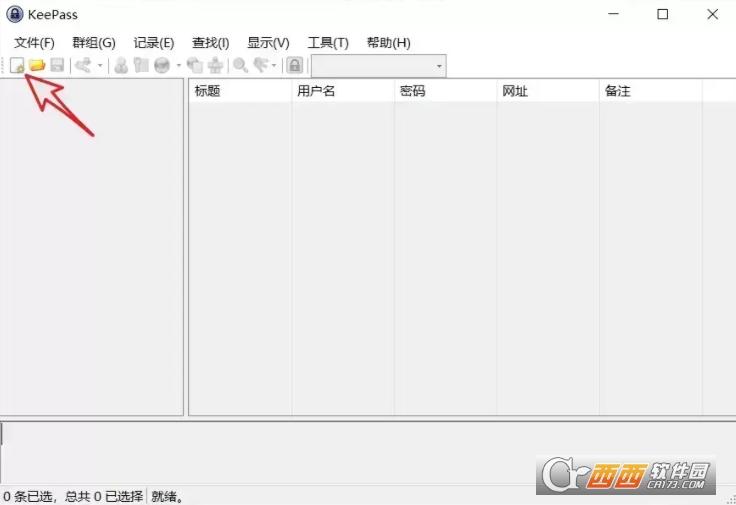Click the Copy Password icon

[141, 65]
